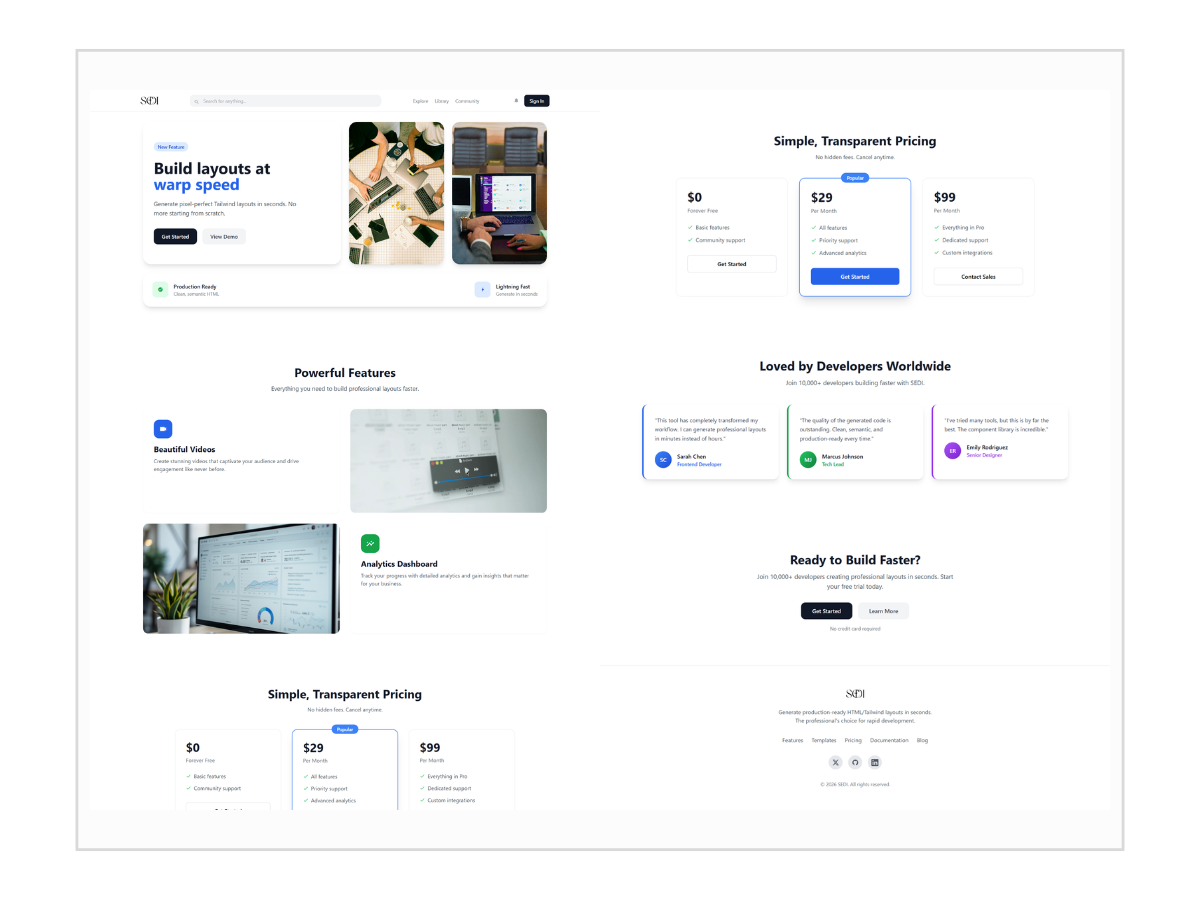
Task: Click the name 'Emily Rodriguez'
Action: tap(987, 448)
